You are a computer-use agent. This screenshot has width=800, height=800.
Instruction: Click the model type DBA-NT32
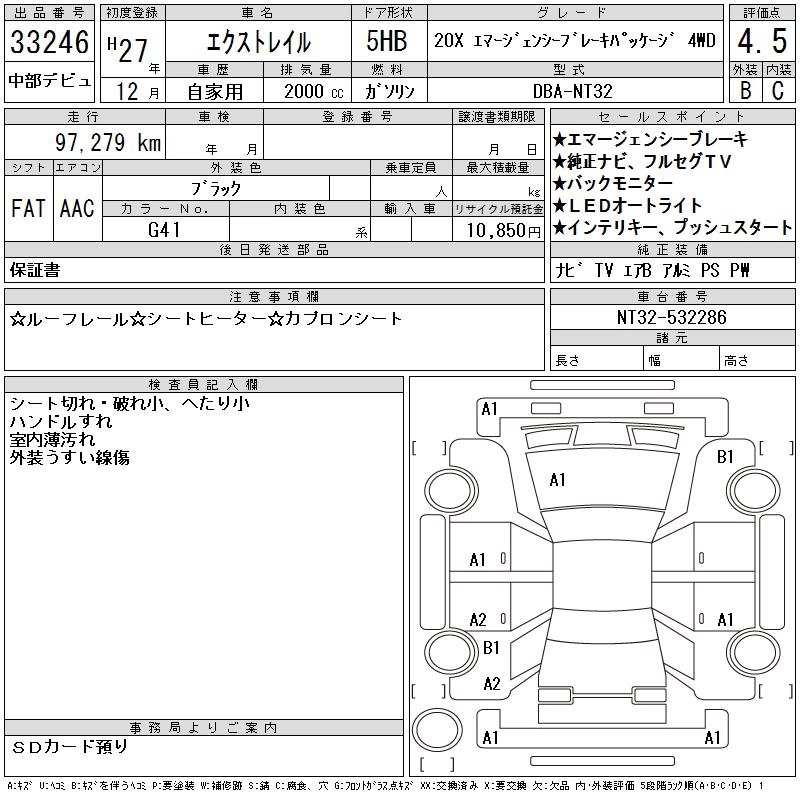pyautogui.click(x=573, y=91)
